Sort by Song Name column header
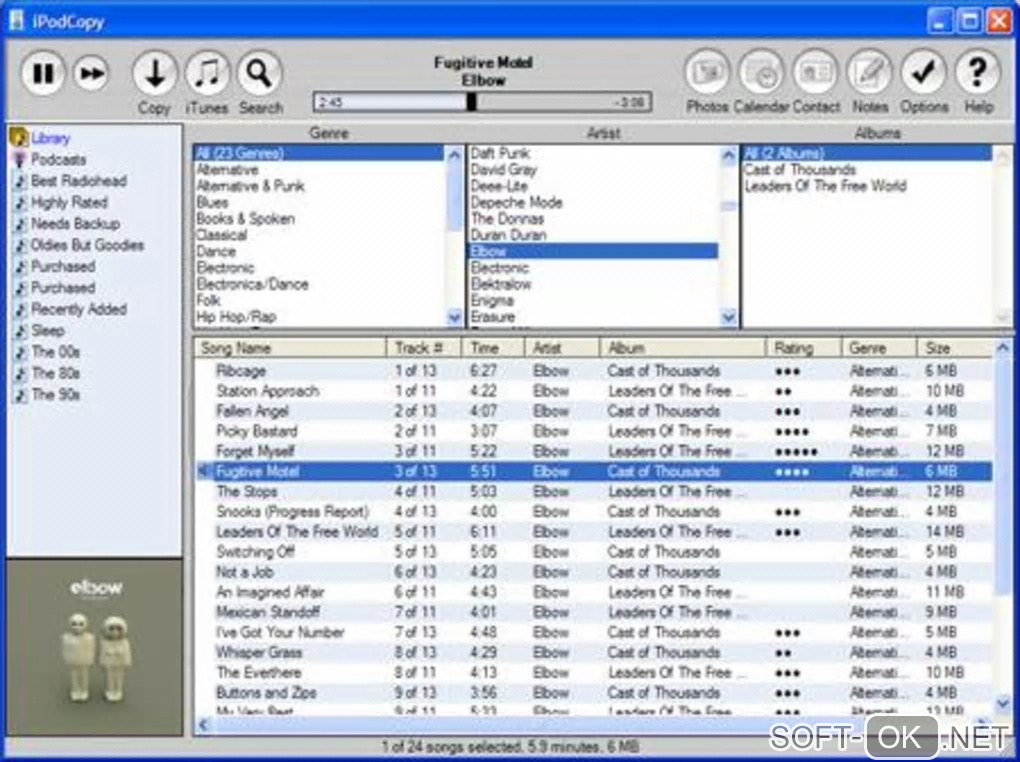The width and height of the screenshot is (1020, 762). pyautogui.click(x=290, y=348)
